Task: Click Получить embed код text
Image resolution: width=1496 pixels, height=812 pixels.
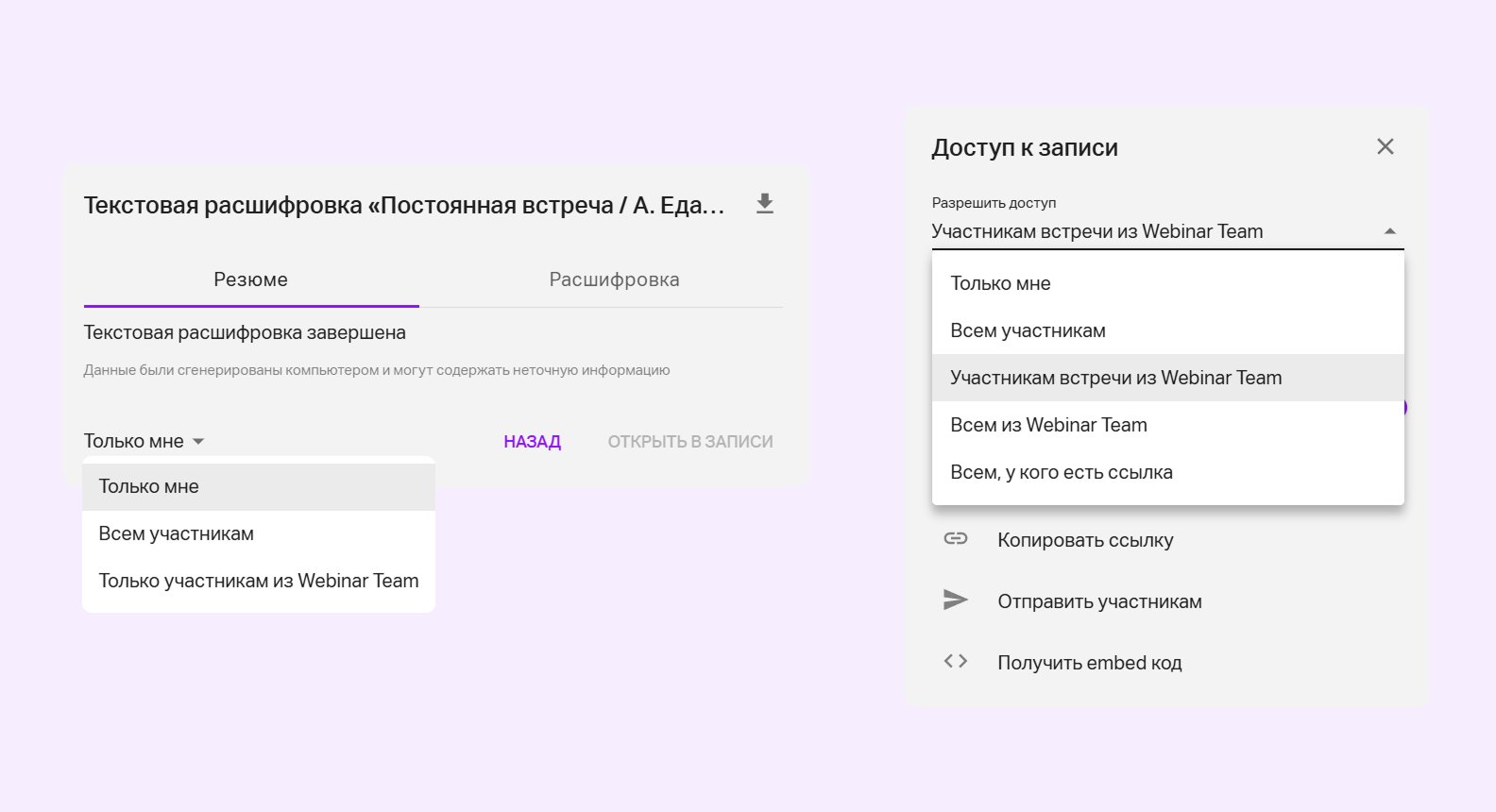Action: tap(1089, 664)
